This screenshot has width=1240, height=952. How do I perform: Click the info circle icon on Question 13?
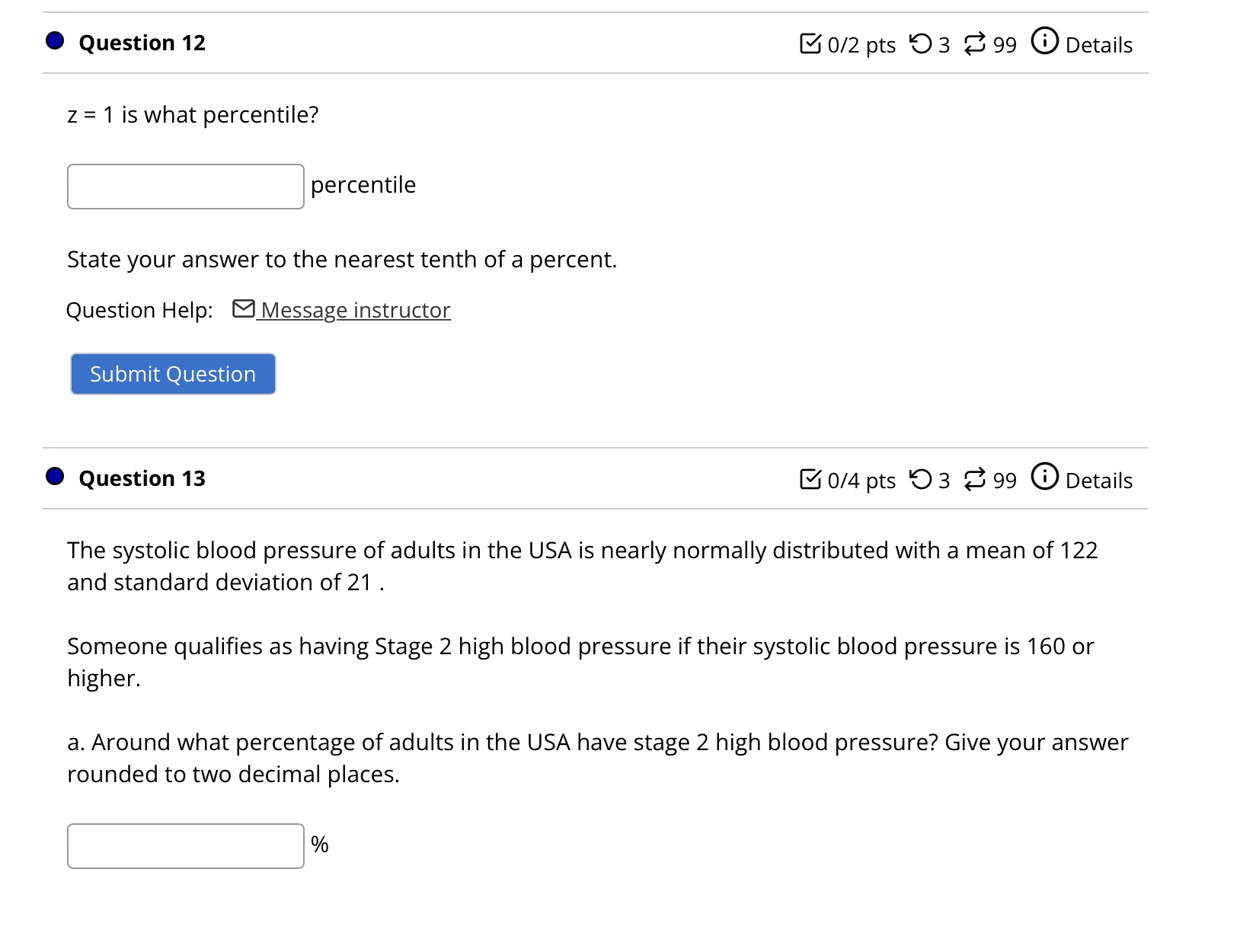1044,478
